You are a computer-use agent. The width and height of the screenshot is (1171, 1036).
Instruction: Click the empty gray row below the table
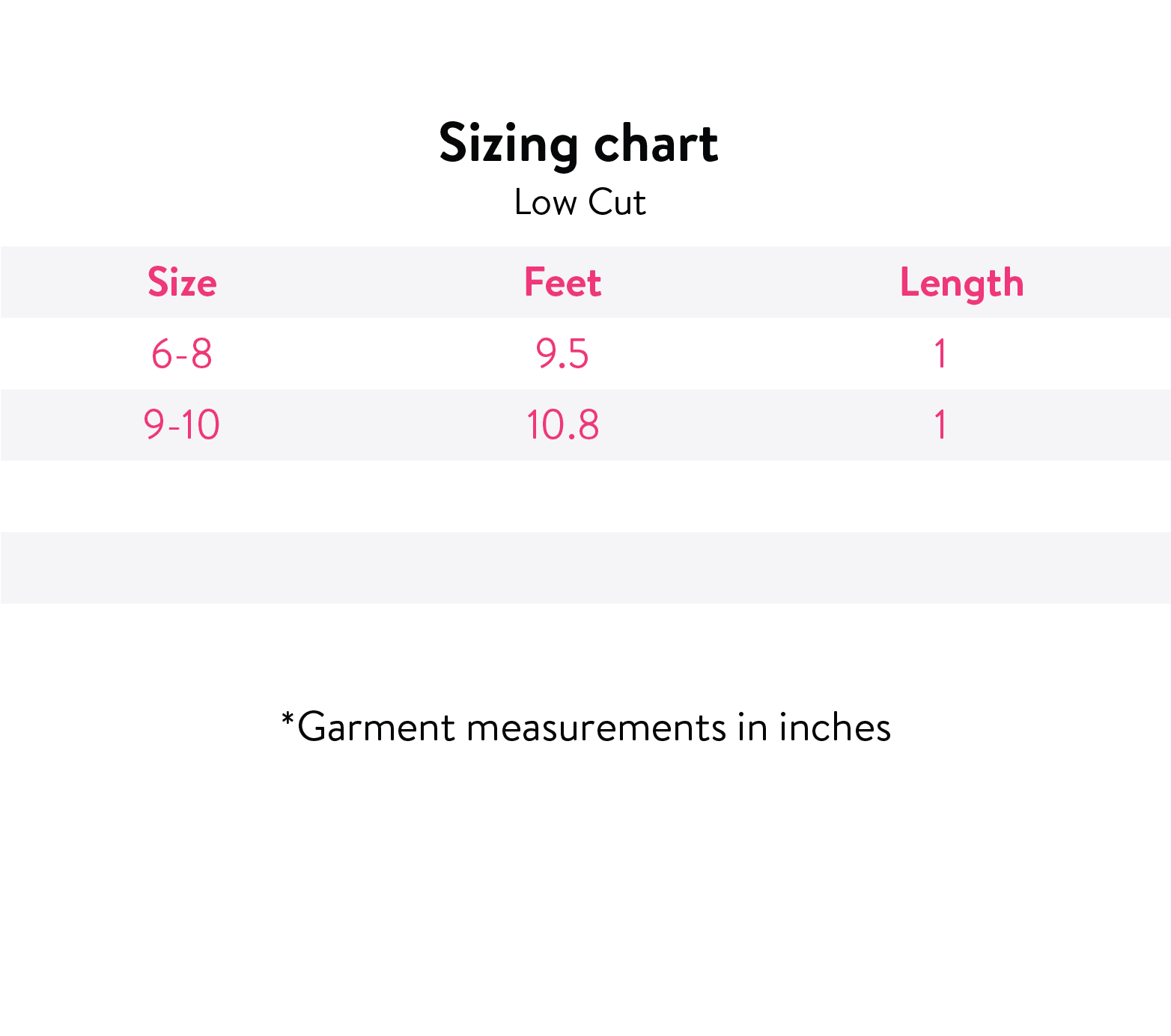coord(585,567)
